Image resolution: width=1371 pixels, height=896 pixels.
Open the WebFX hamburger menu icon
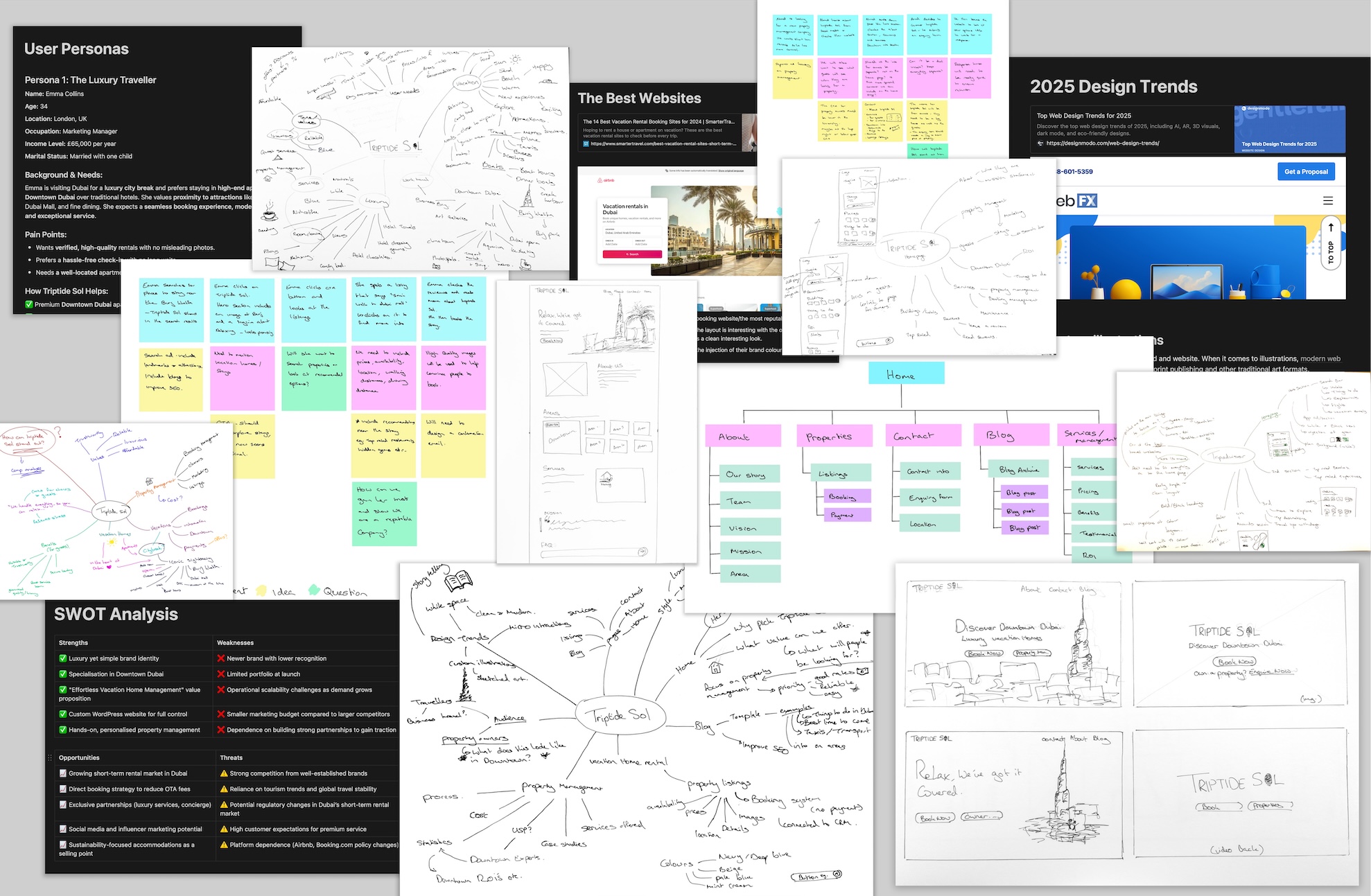click(1327, 201)
